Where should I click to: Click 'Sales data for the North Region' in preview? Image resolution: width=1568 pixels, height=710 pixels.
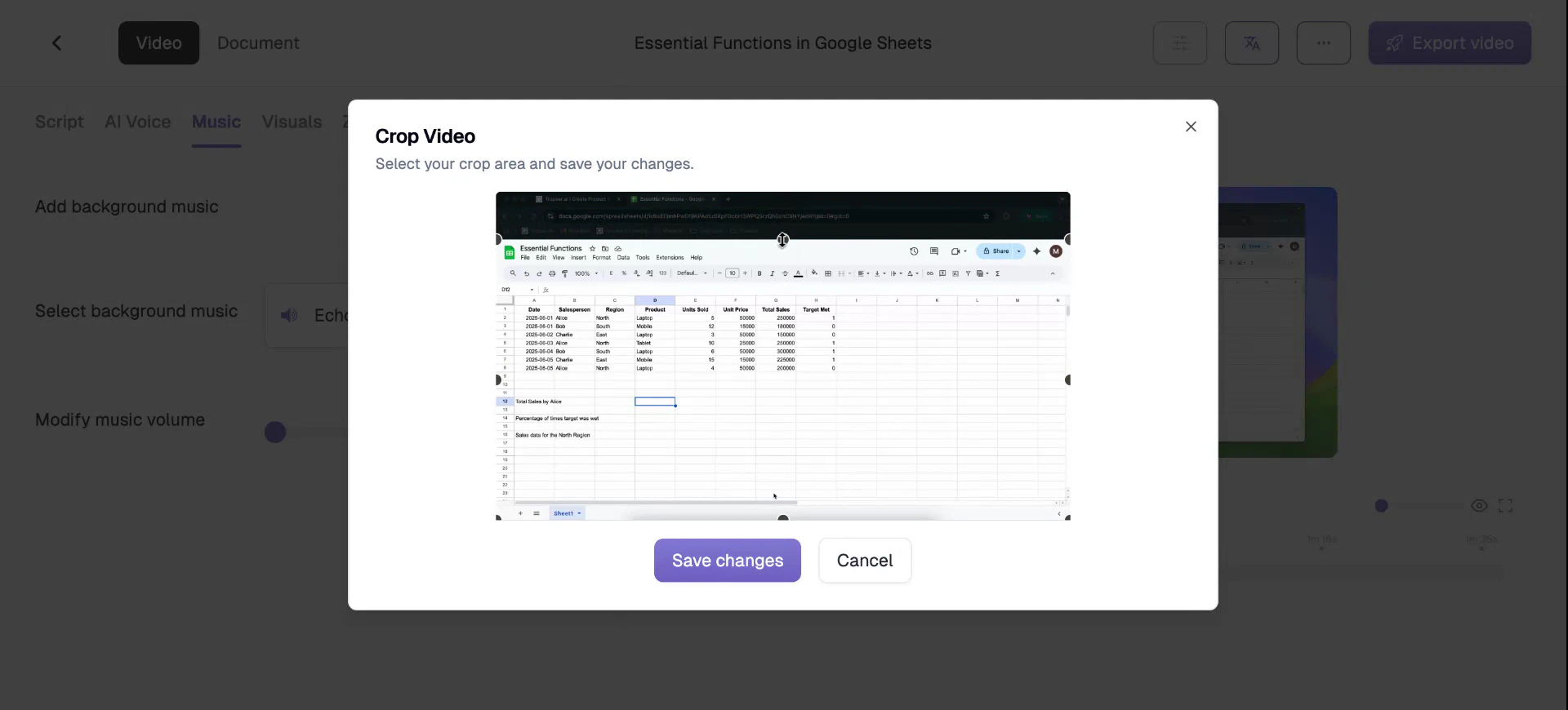click(553, 435)
